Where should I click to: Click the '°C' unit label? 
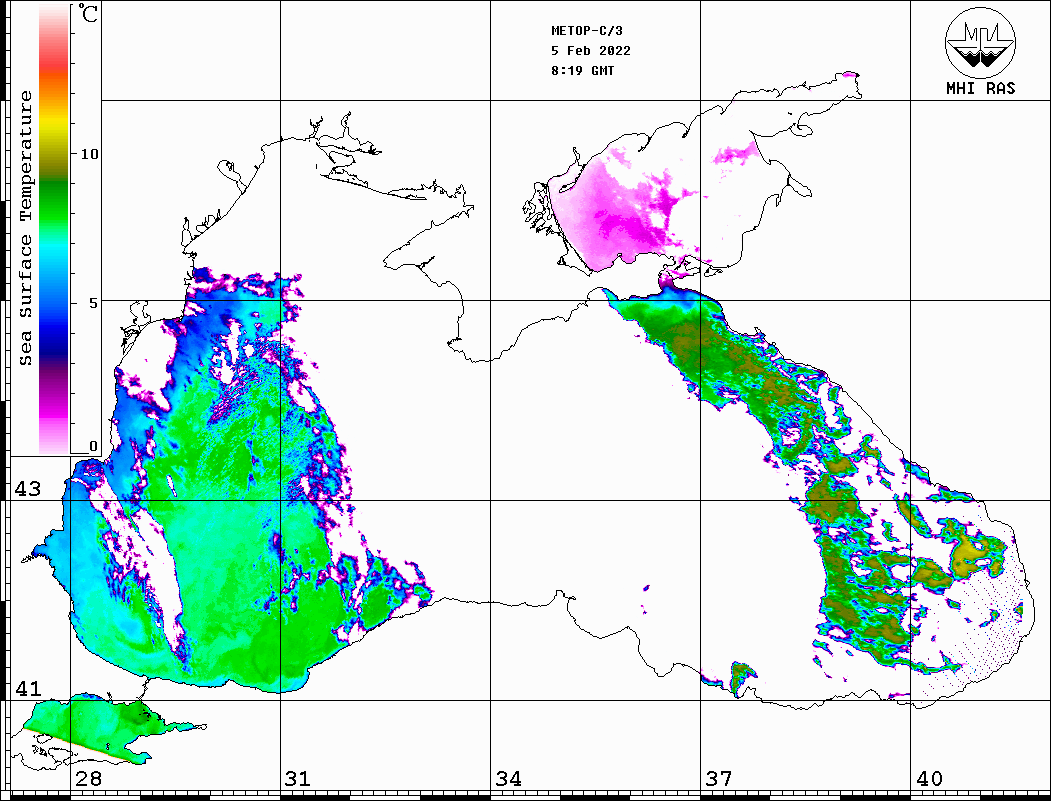click(x=87, y=13)
